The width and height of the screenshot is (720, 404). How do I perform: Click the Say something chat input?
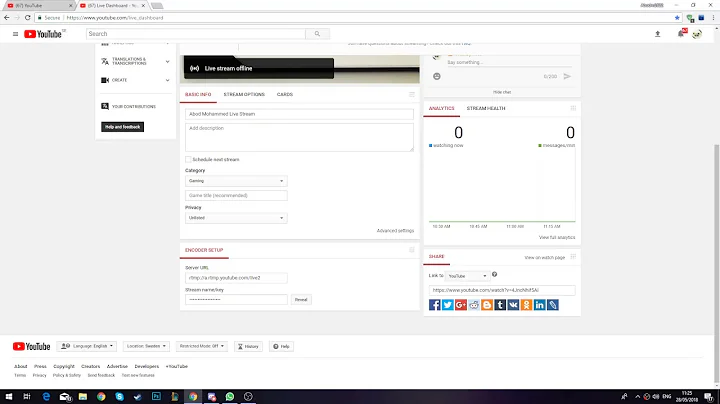coord(509,62)
